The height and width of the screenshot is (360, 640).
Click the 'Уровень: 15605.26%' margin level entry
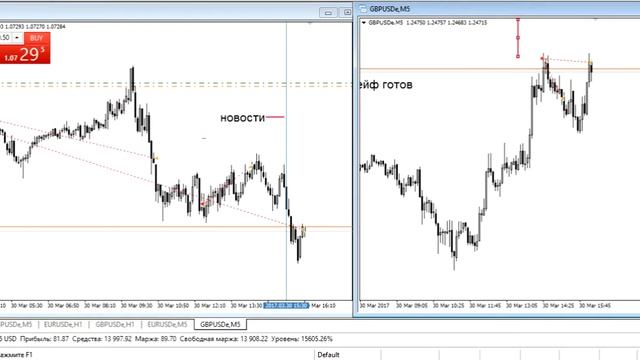[x=302, y=339]
